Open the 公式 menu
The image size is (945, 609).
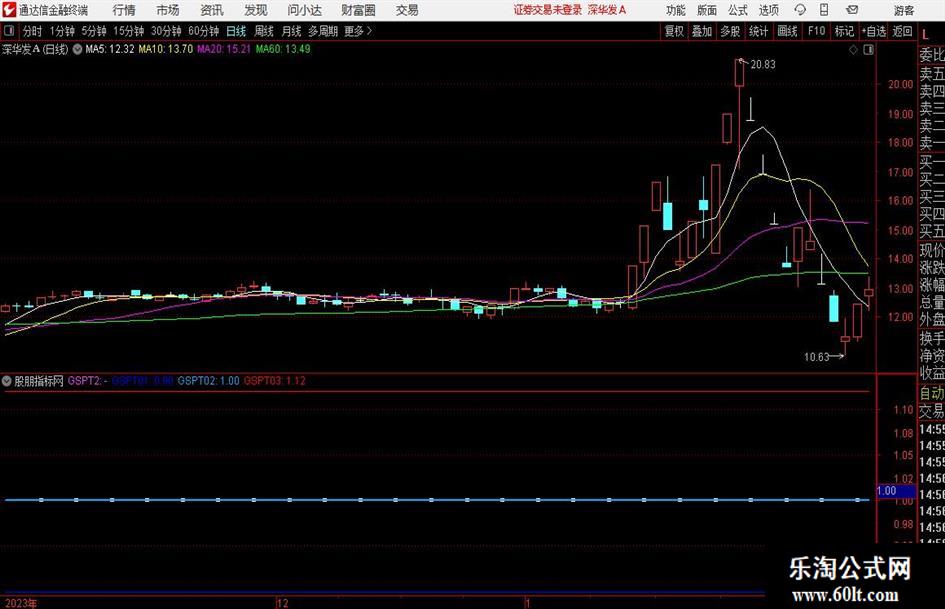tap(738, 10)
